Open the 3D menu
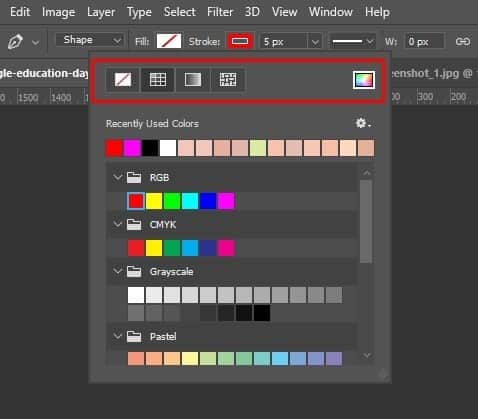Screen dimensions: 478x419 point(252,12)
